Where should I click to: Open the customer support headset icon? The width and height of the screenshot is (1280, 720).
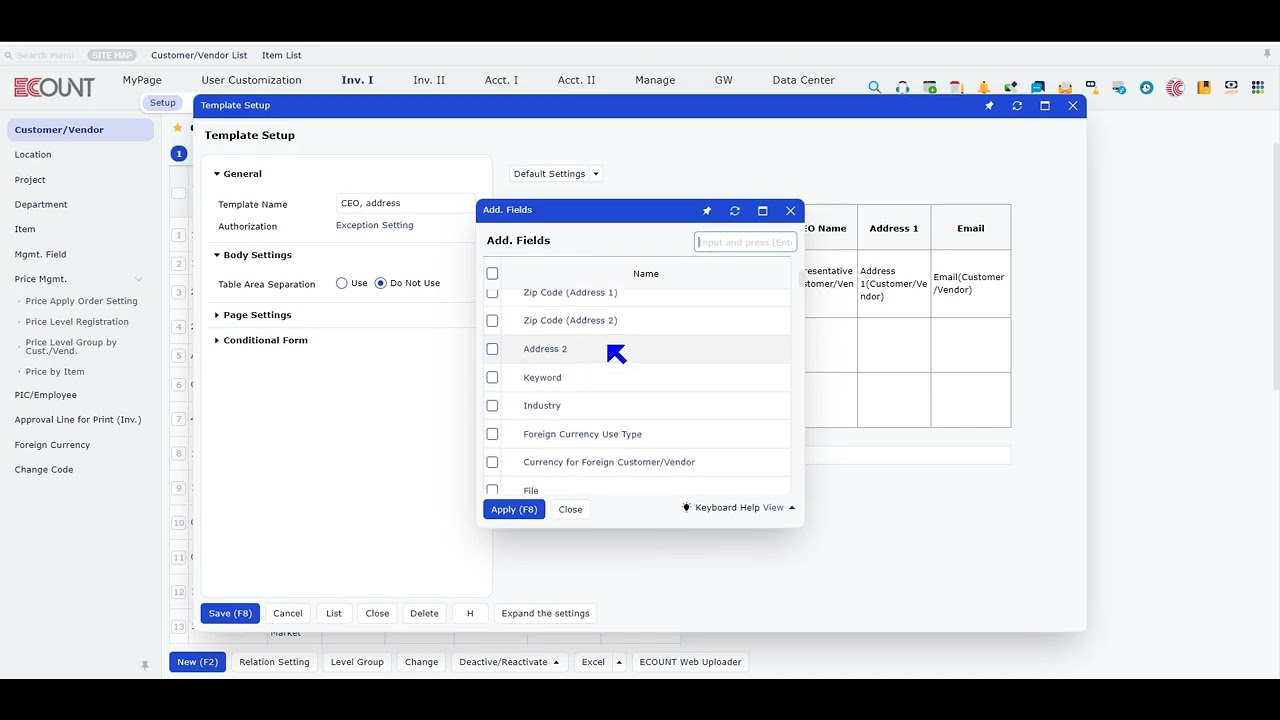902,87
